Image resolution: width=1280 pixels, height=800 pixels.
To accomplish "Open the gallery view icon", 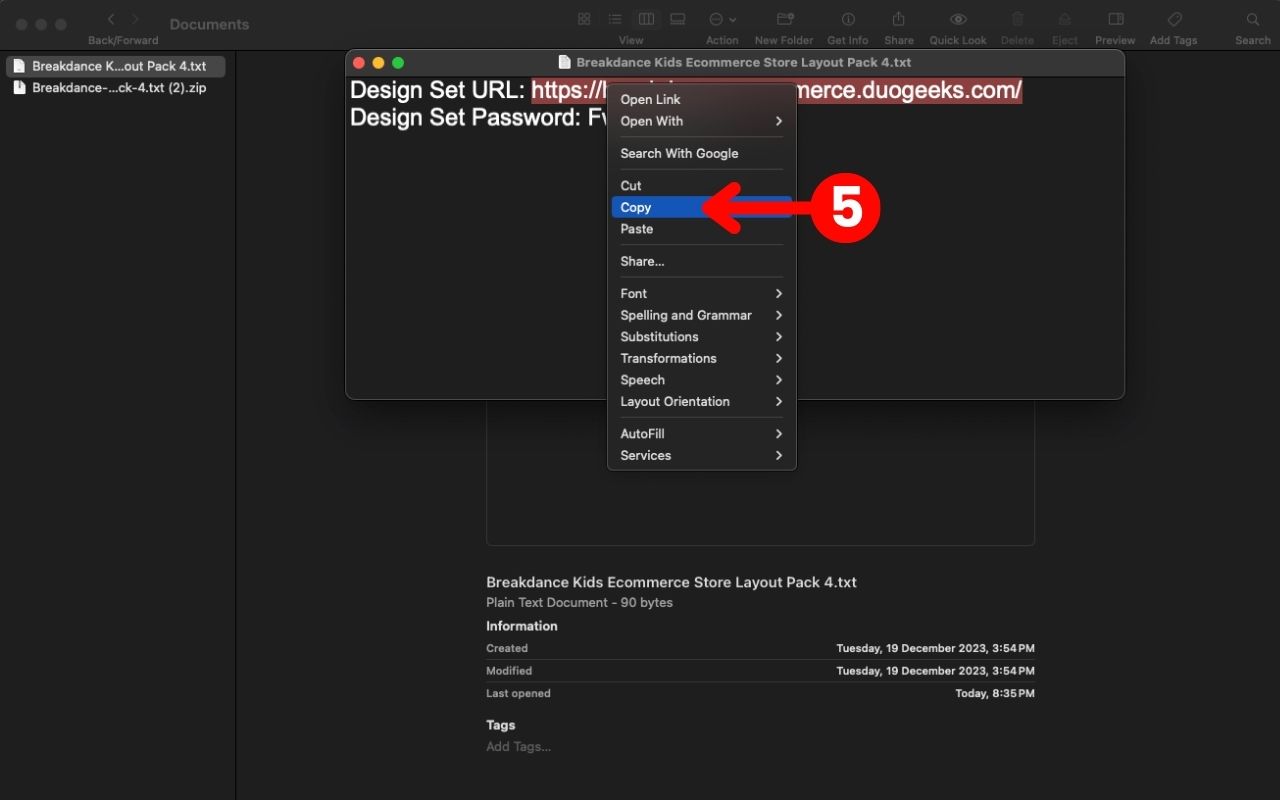I will tap(677, 18).
